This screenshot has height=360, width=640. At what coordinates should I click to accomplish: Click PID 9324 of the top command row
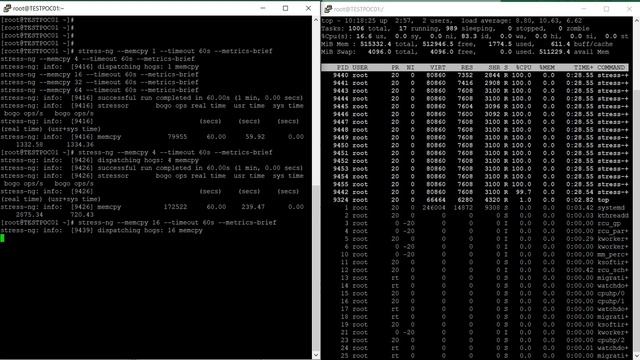click(x=340, y=200)
